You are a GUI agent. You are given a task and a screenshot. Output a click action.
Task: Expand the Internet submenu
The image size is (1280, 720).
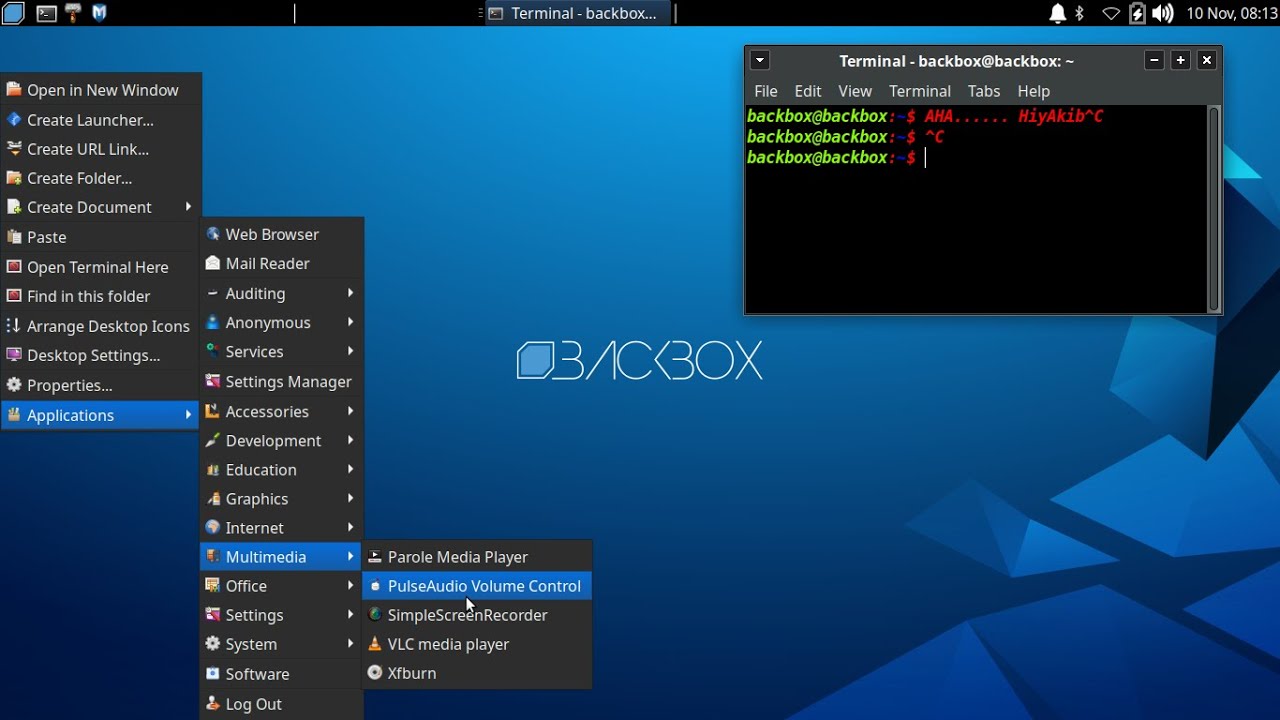tap(282, 527)
